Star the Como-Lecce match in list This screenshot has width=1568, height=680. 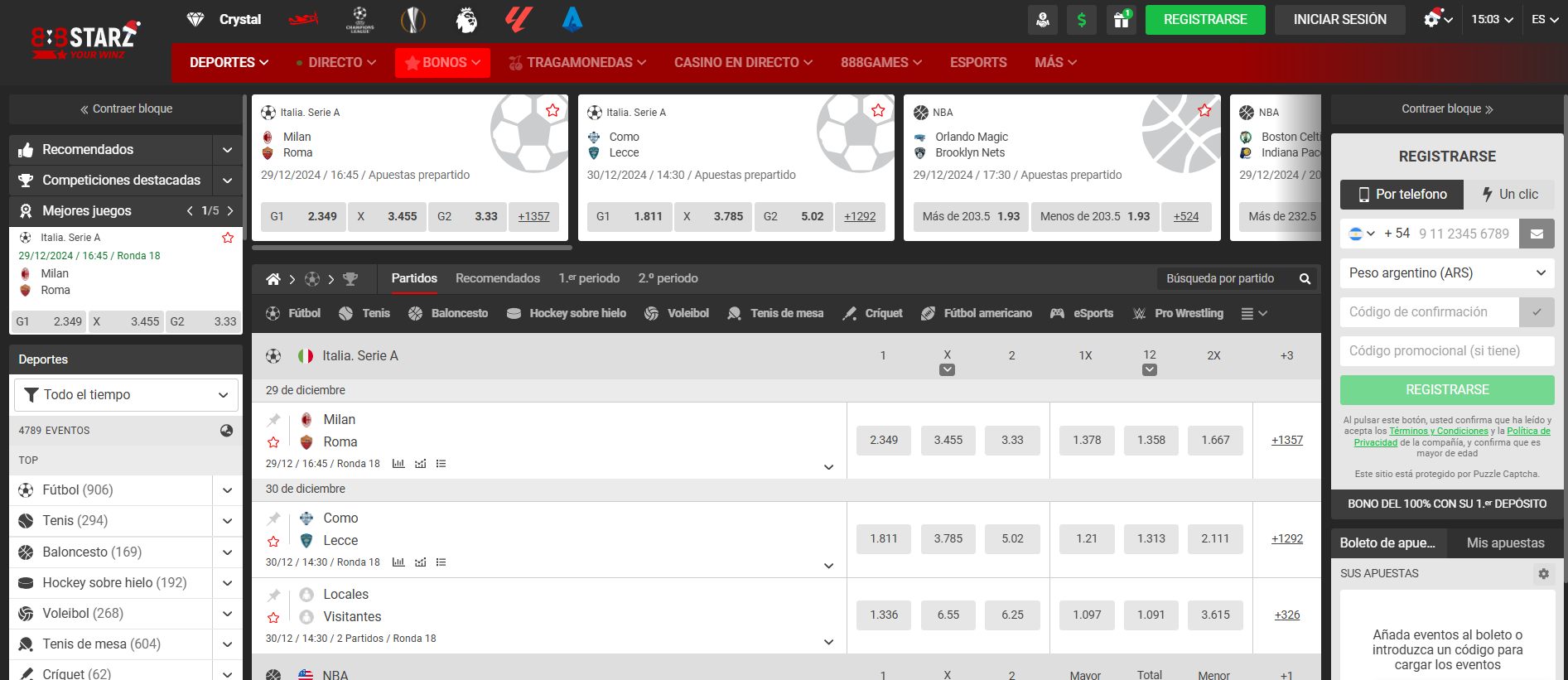pyautogui.click(x=273, y=541)
